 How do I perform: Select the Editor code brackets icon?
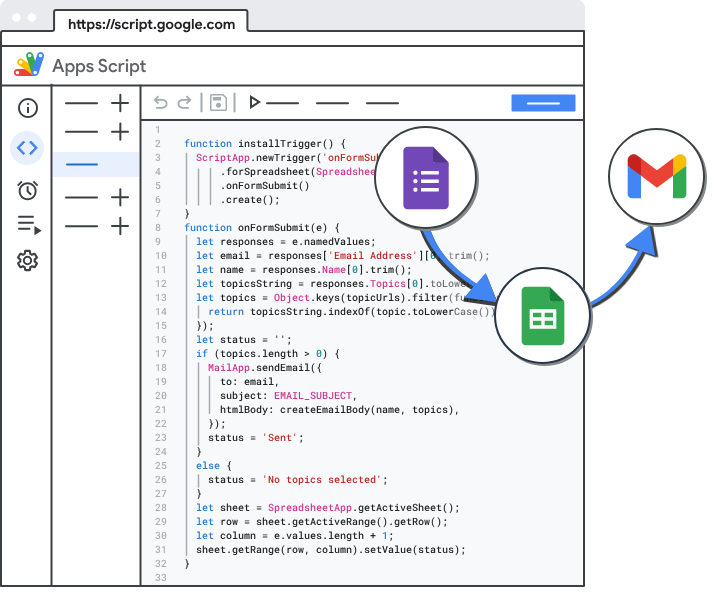coord(27,148)
